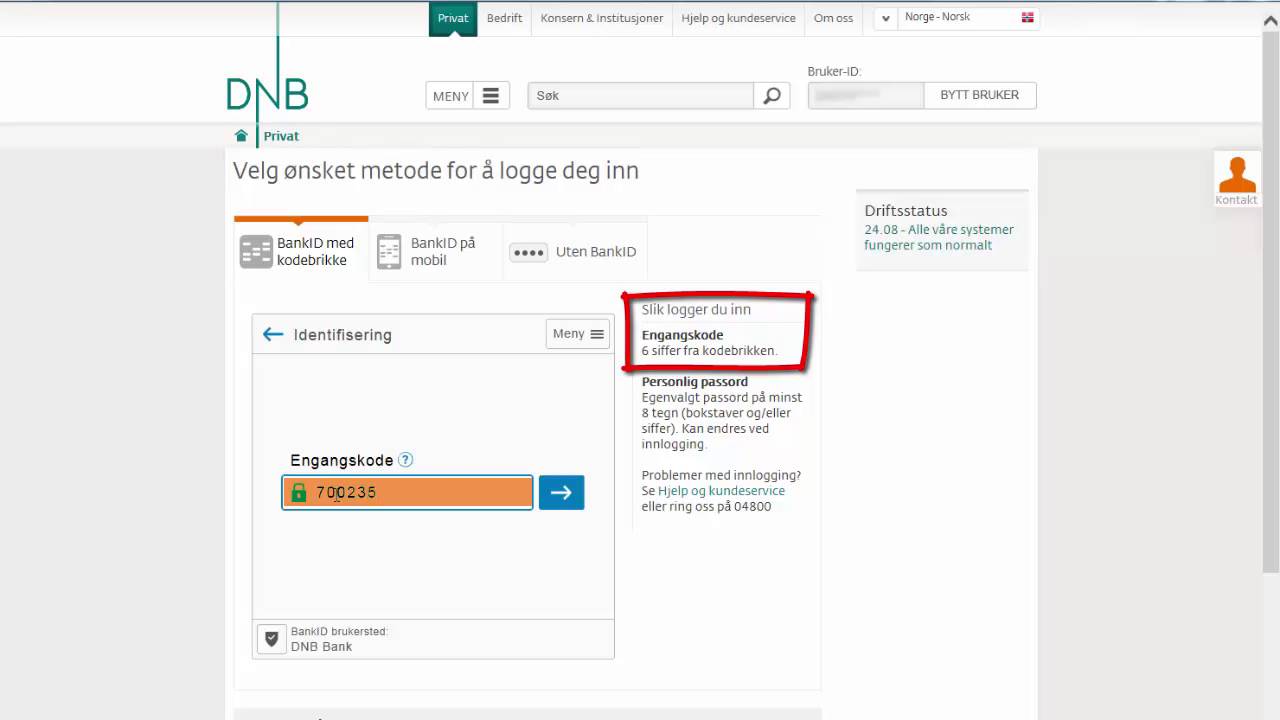Screen dimensions: 1280x720
Task: Click the Norge - Norsk language text
Action: 937,17
